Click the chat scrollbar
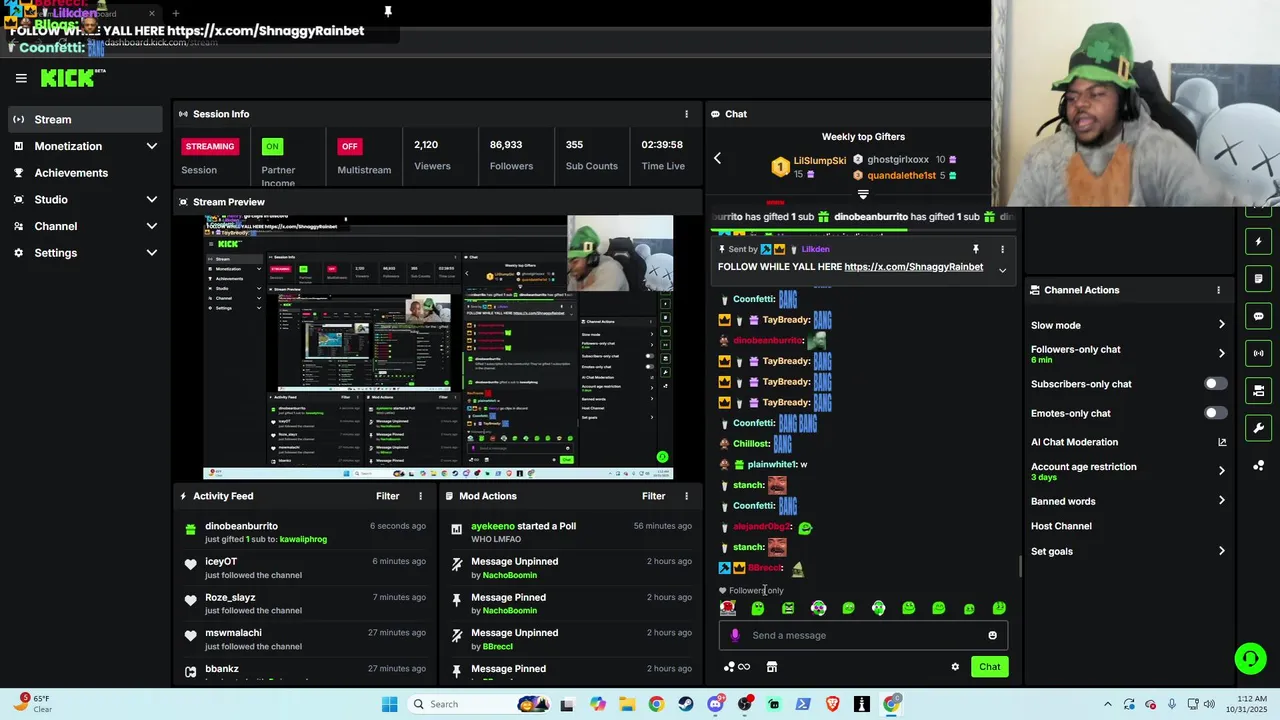 pyautogui.click(x=1020, y=567)
